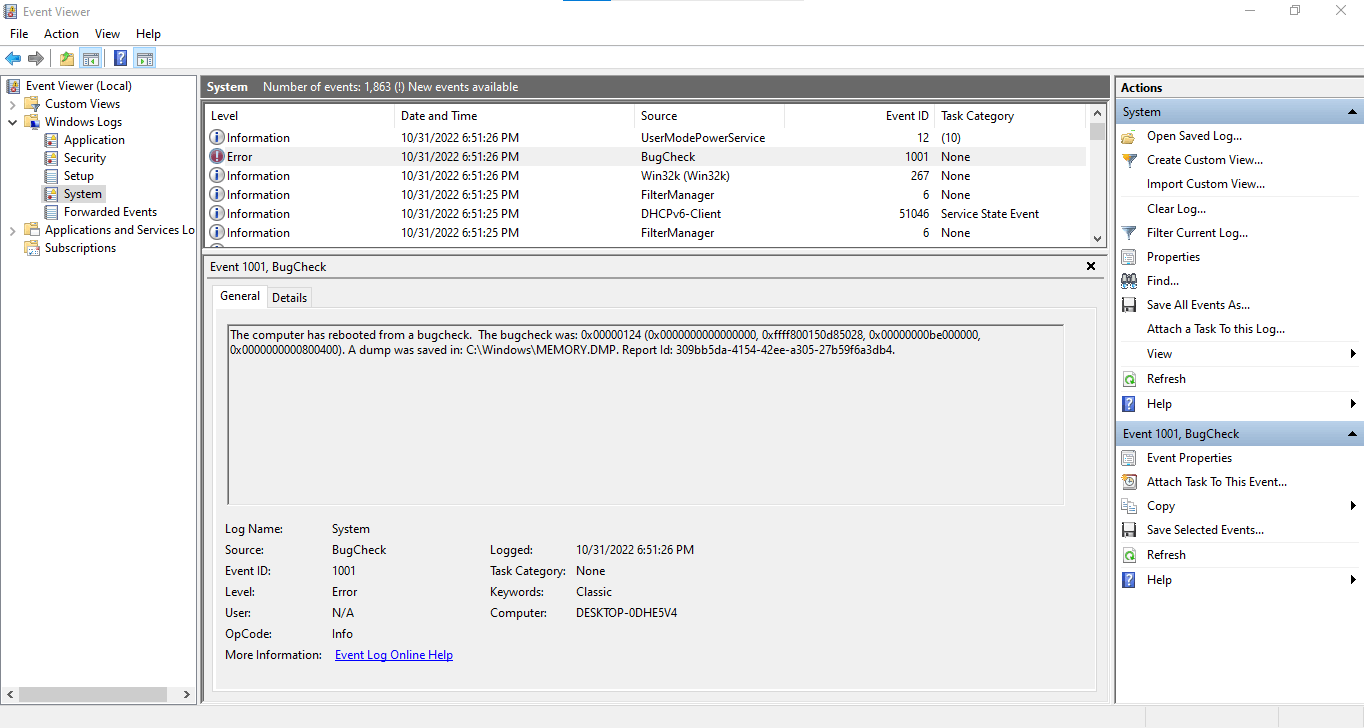
Task: Click the Attach Task To This Event icon
Action: [1129, 482]
